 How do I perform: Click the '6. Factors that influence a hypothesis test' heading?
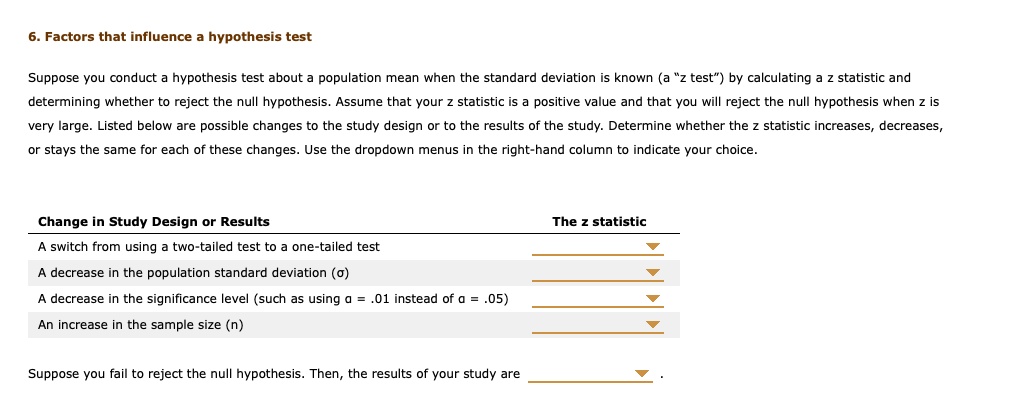tap(169, 37)
